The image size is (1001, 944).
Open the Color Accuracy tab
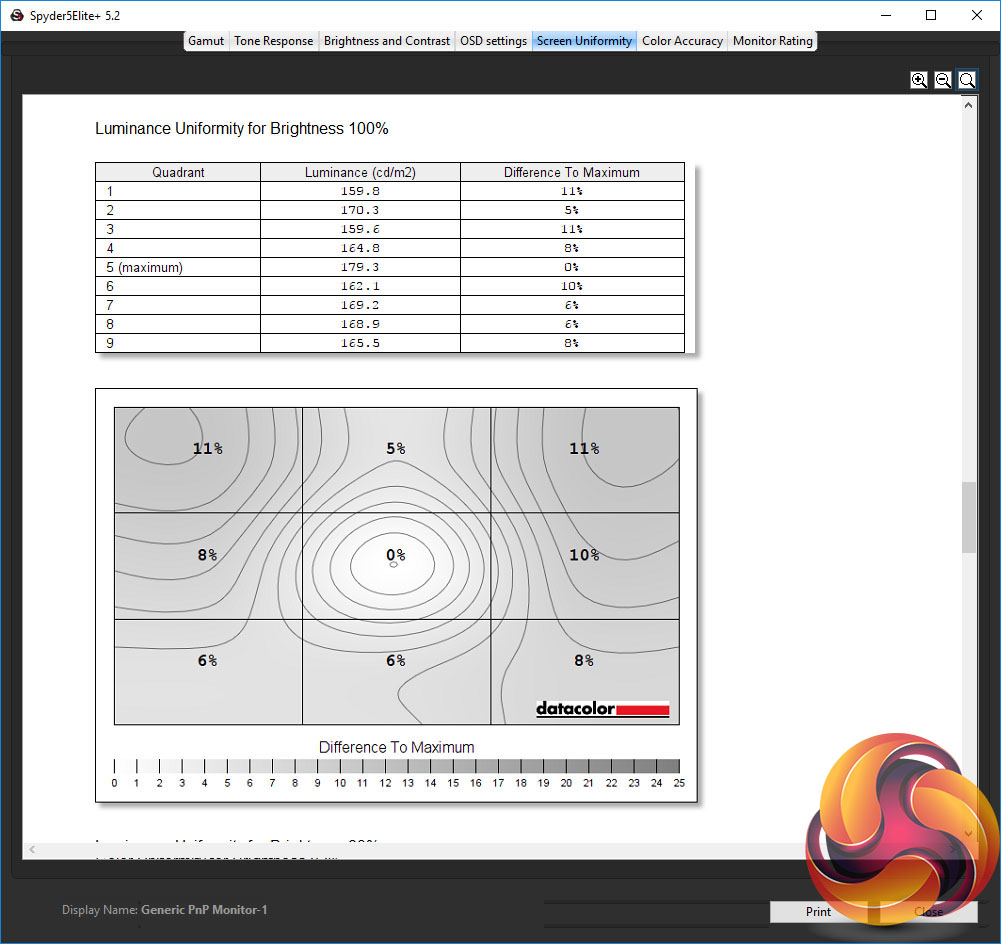click(682, 41)
